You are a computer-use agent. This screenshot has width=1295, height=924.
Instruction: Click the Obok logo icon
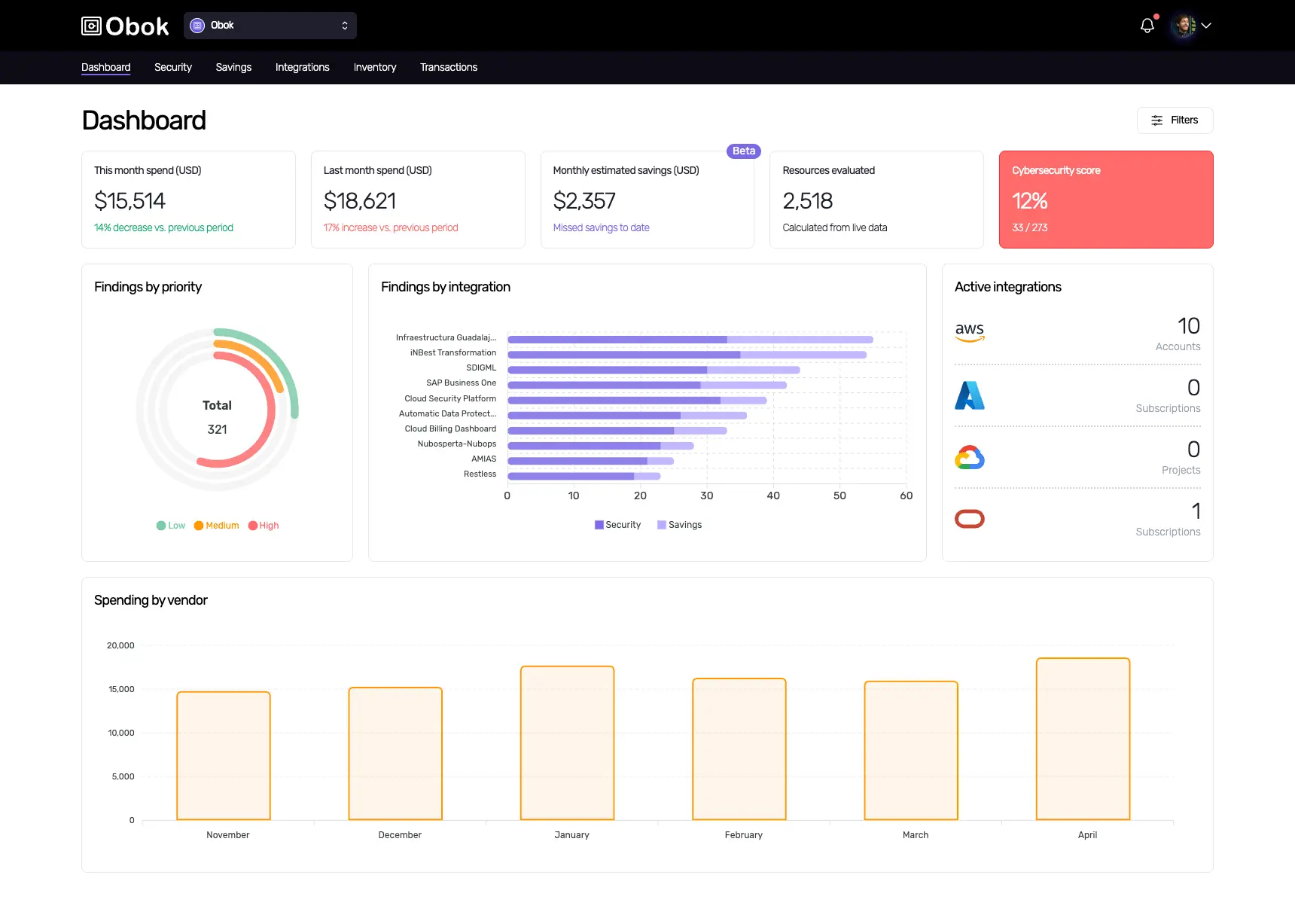click(x=91, y=26)
